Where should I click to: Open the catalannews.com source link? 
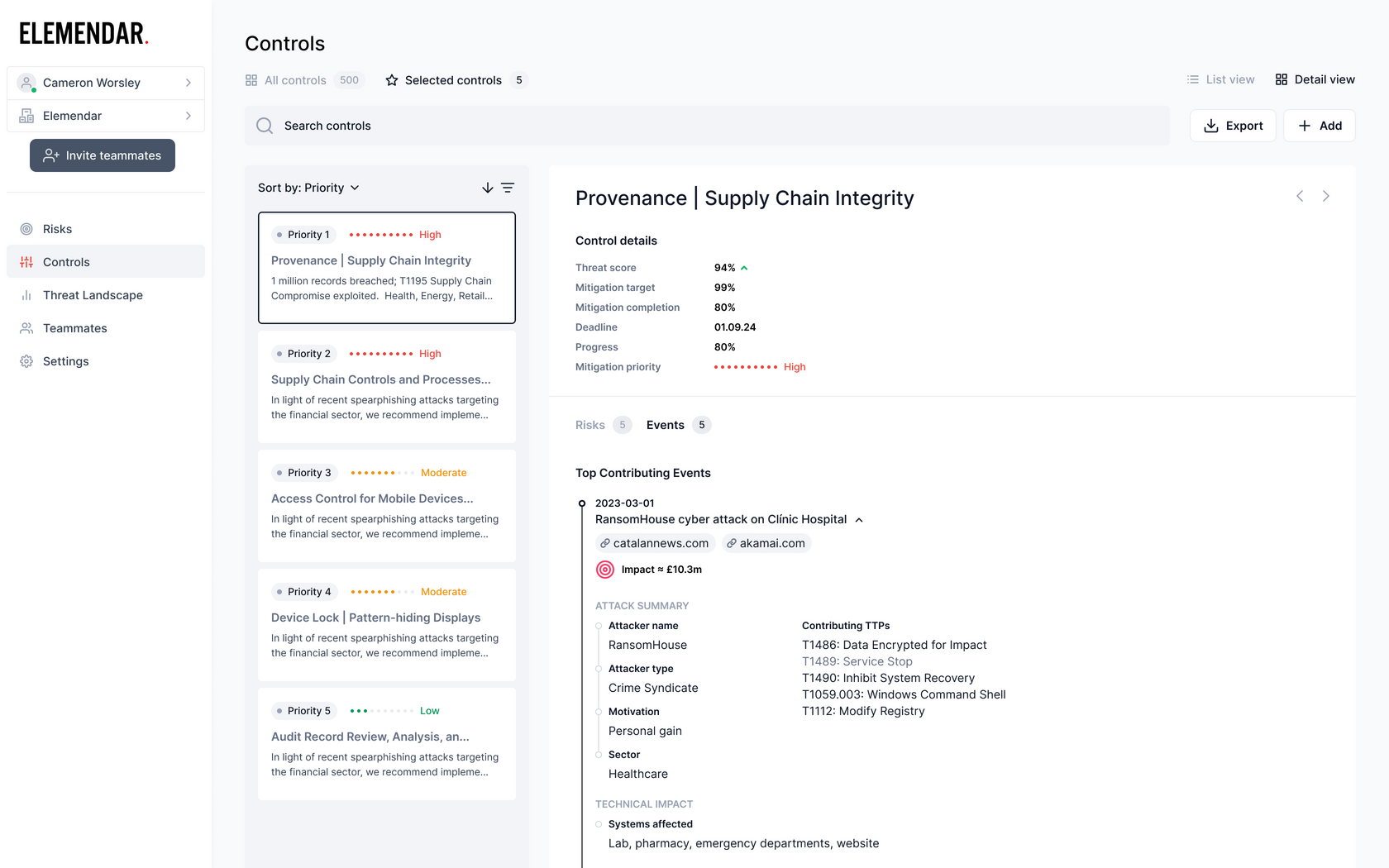(655, 543)
